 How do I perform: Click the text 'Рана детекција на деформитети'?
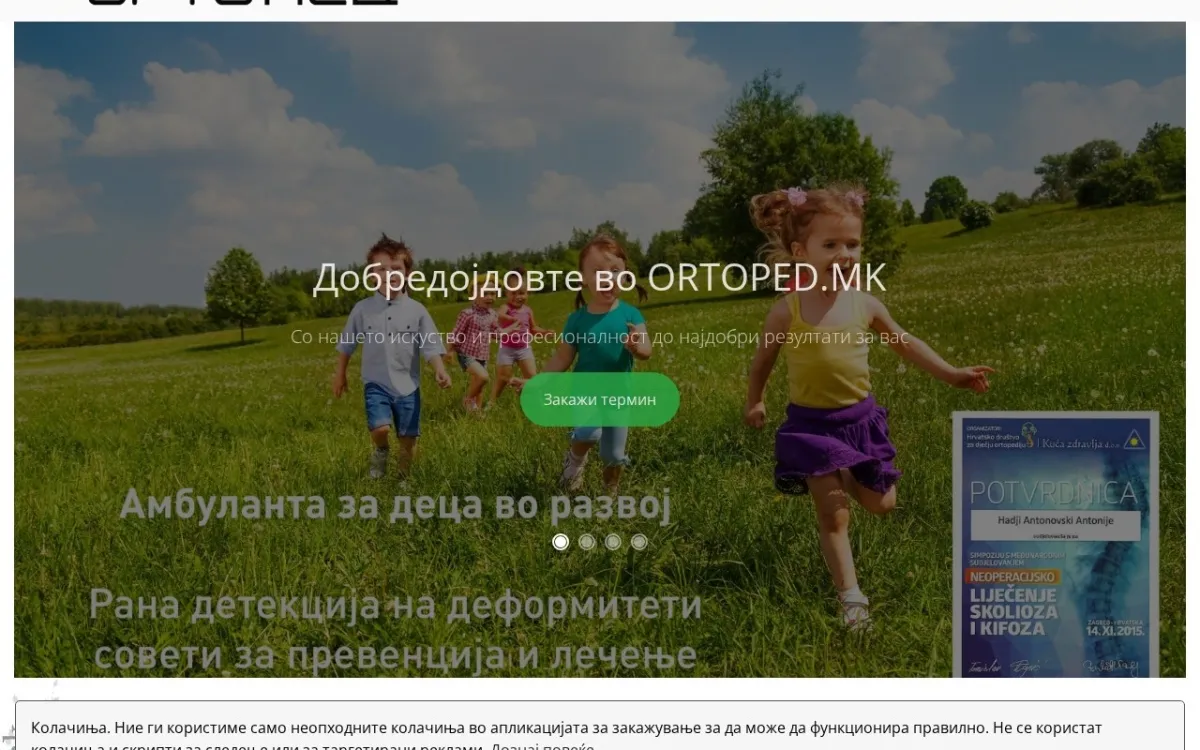[x=395, y=606]
